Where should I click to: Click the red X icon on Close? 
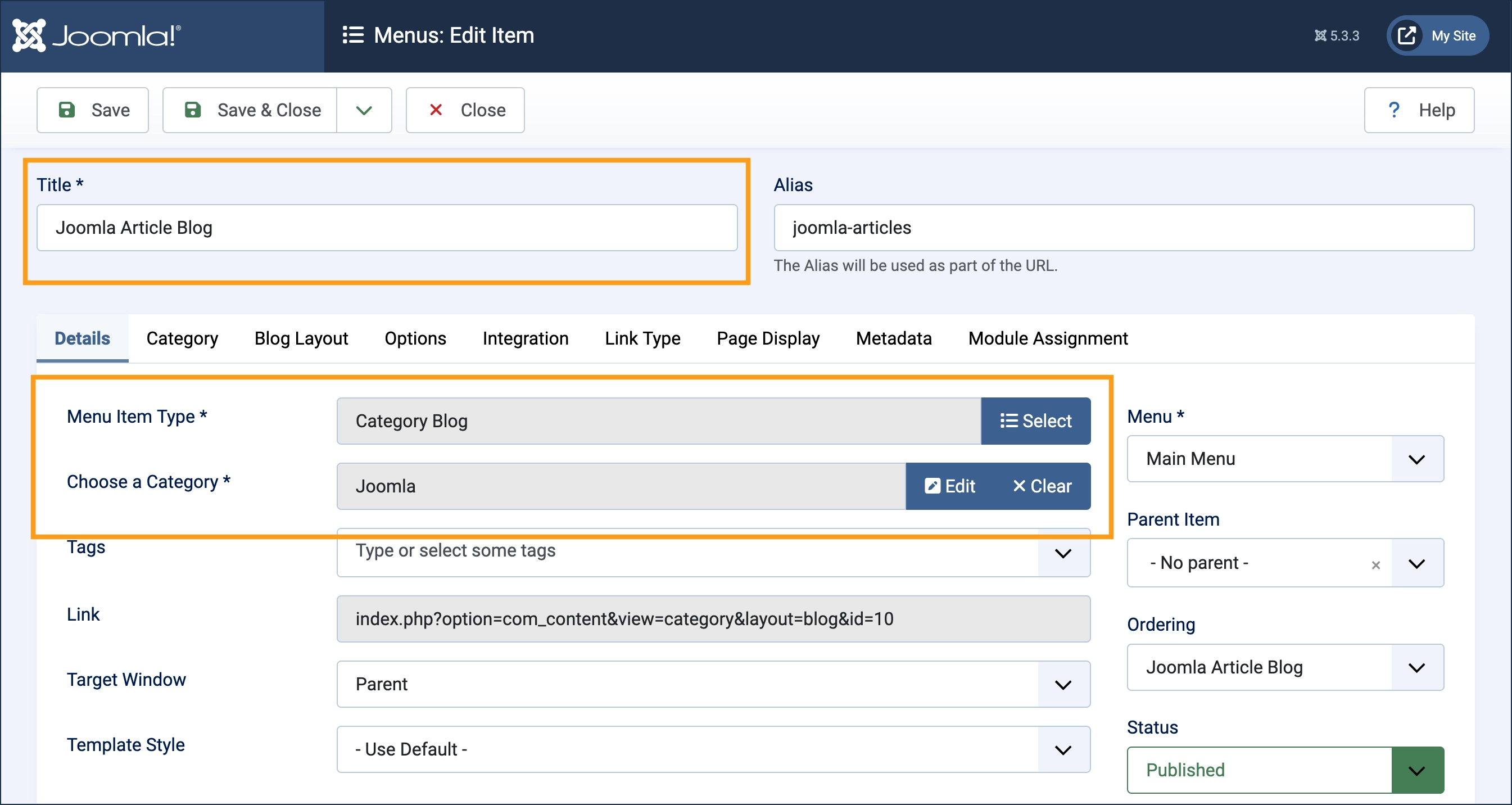coord(436,110)
